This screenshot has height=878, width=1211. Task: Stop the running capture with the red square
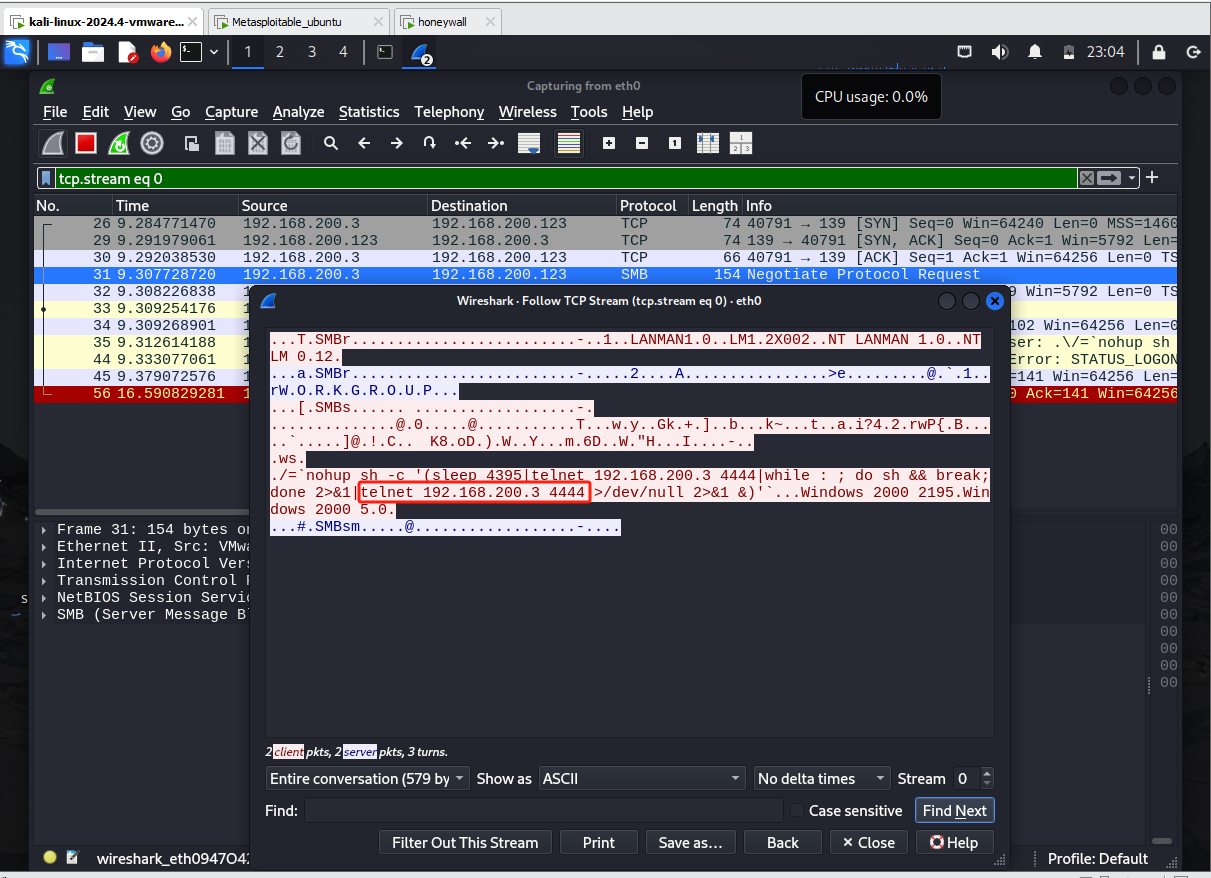86,143
